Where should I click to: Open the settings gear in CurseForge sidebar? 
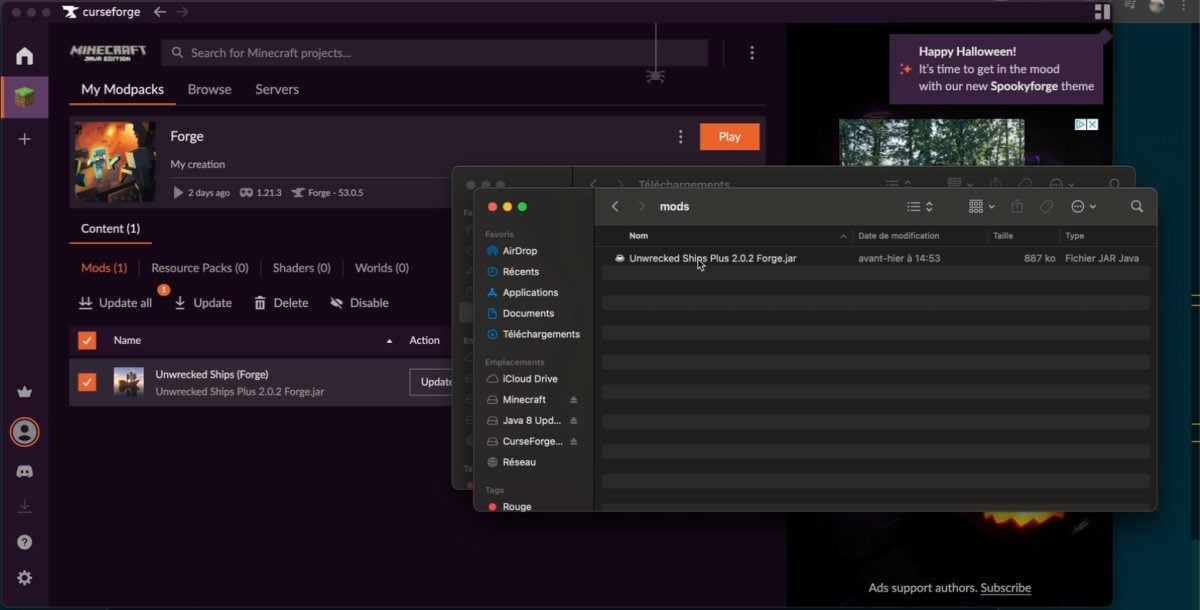click(x=24, y=578)
